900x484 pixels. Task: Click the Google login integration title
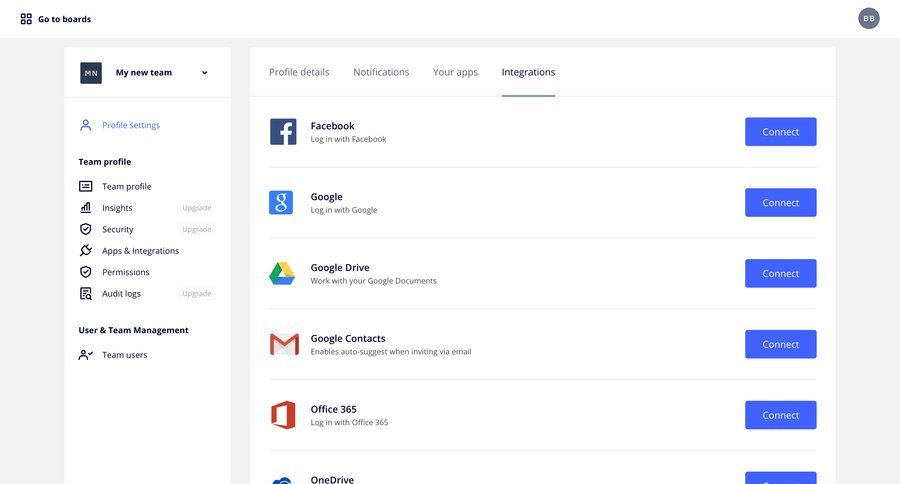pyautogui.click(x=327, y=196)
